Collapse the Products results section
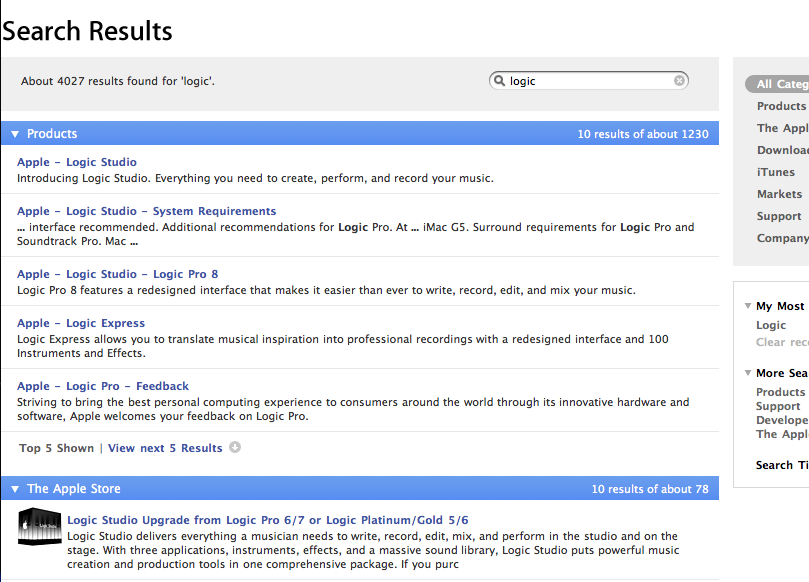809x582 pixels. pyautogui.click(x=13, y=133)
